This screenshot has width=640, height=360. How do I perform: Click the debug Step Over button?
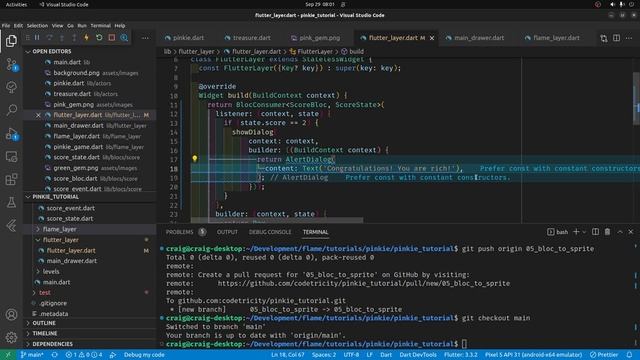pyautogui.click(x=49, y=38)
